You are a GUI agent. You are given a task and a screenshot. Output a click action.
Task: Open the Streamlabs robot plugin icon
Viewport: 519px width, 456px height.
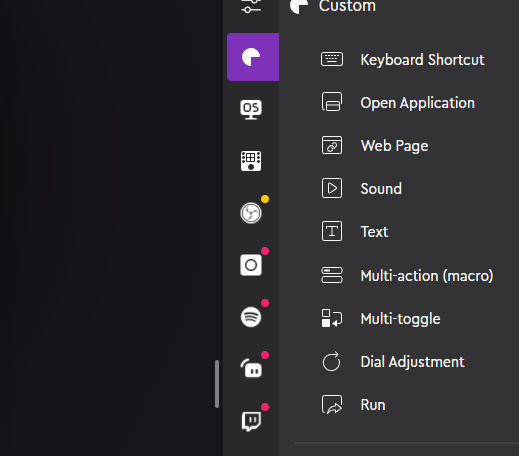[251, 369]
